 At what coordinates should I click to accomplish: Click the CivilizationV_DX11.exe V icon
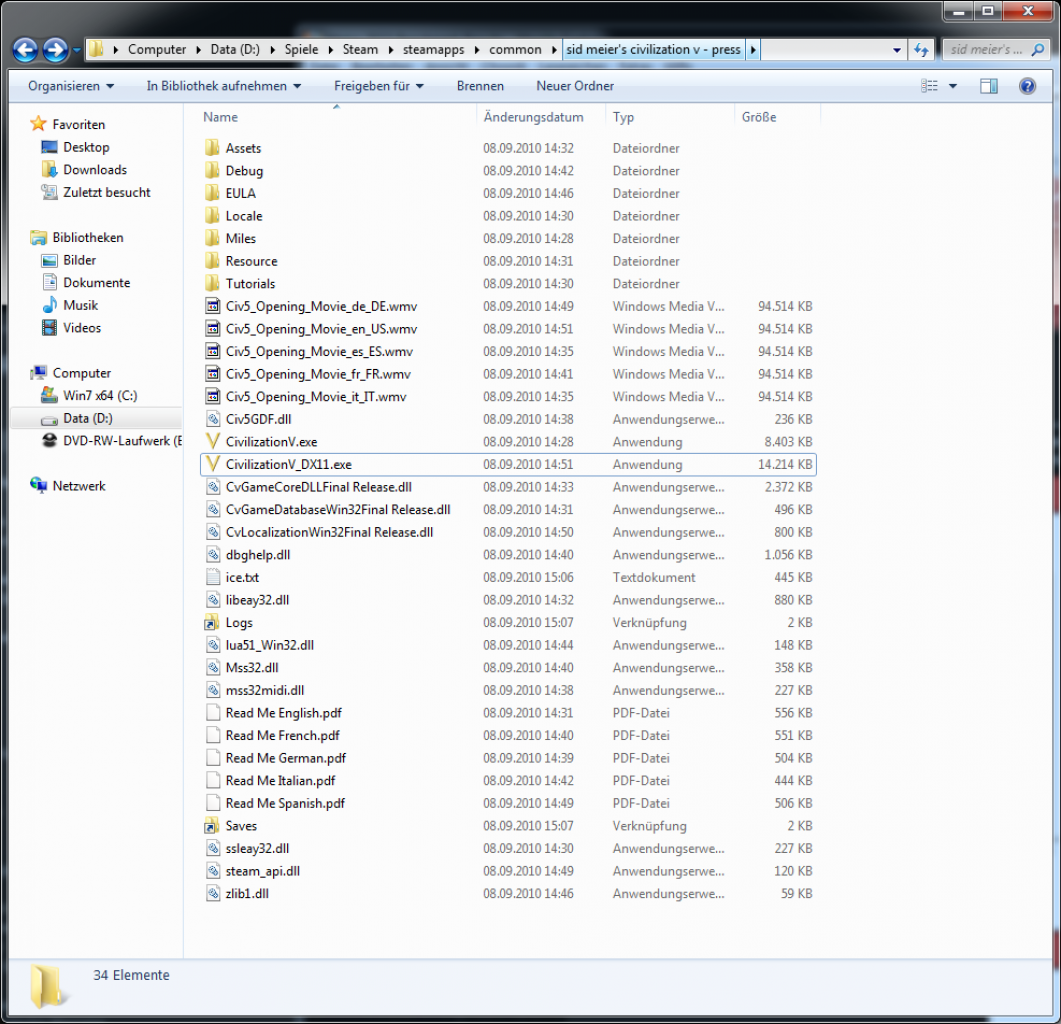212,464
